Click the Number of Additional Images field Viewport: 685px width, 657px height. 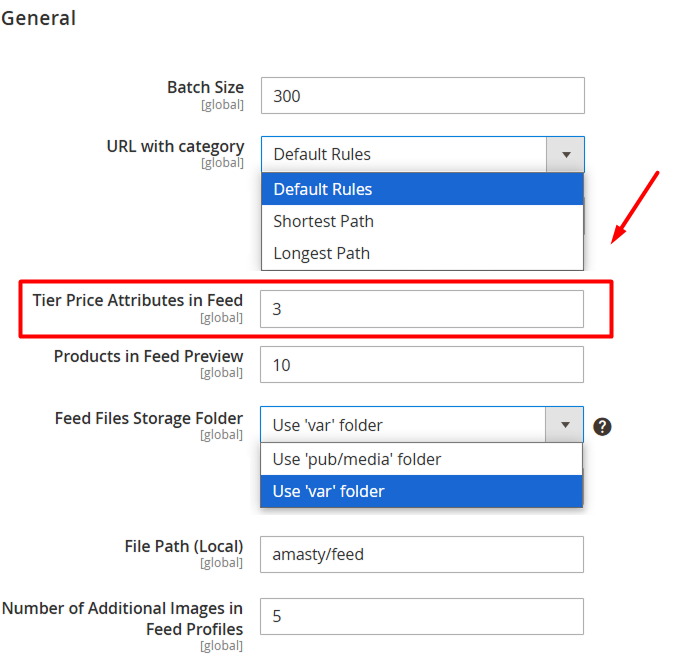click(422, 616)
